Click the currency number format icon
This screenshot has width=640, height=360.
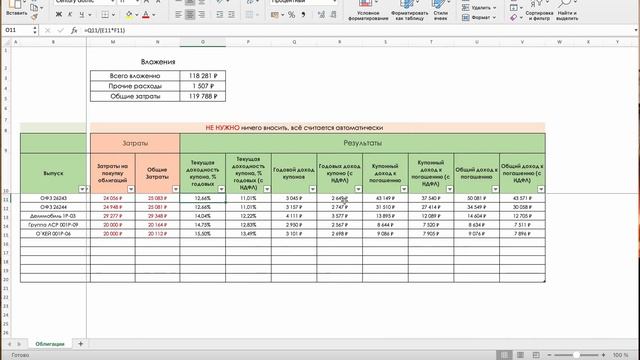click(x=275, y=15)
